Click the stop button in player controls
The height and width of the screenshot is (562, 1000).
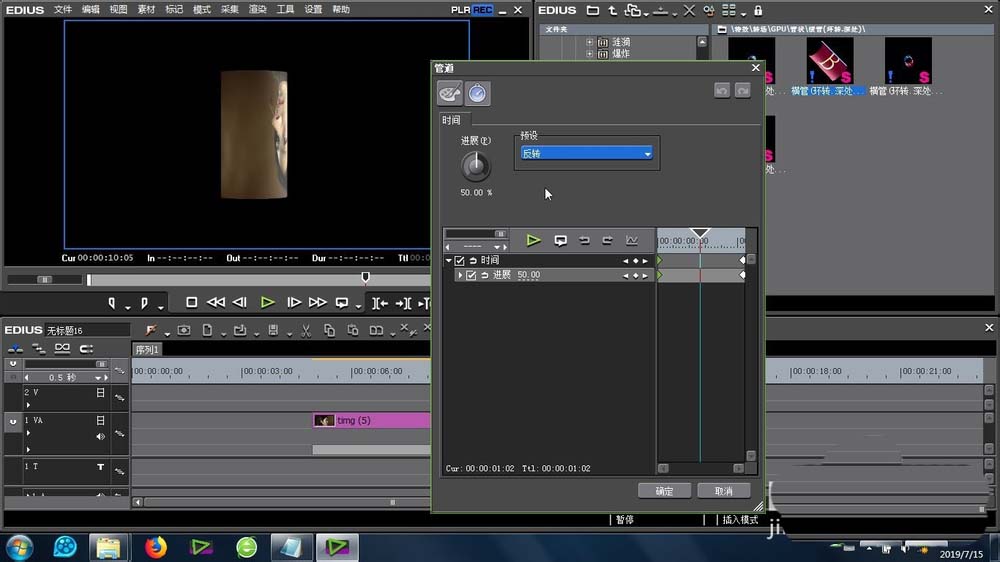click(x=191, y=302)
